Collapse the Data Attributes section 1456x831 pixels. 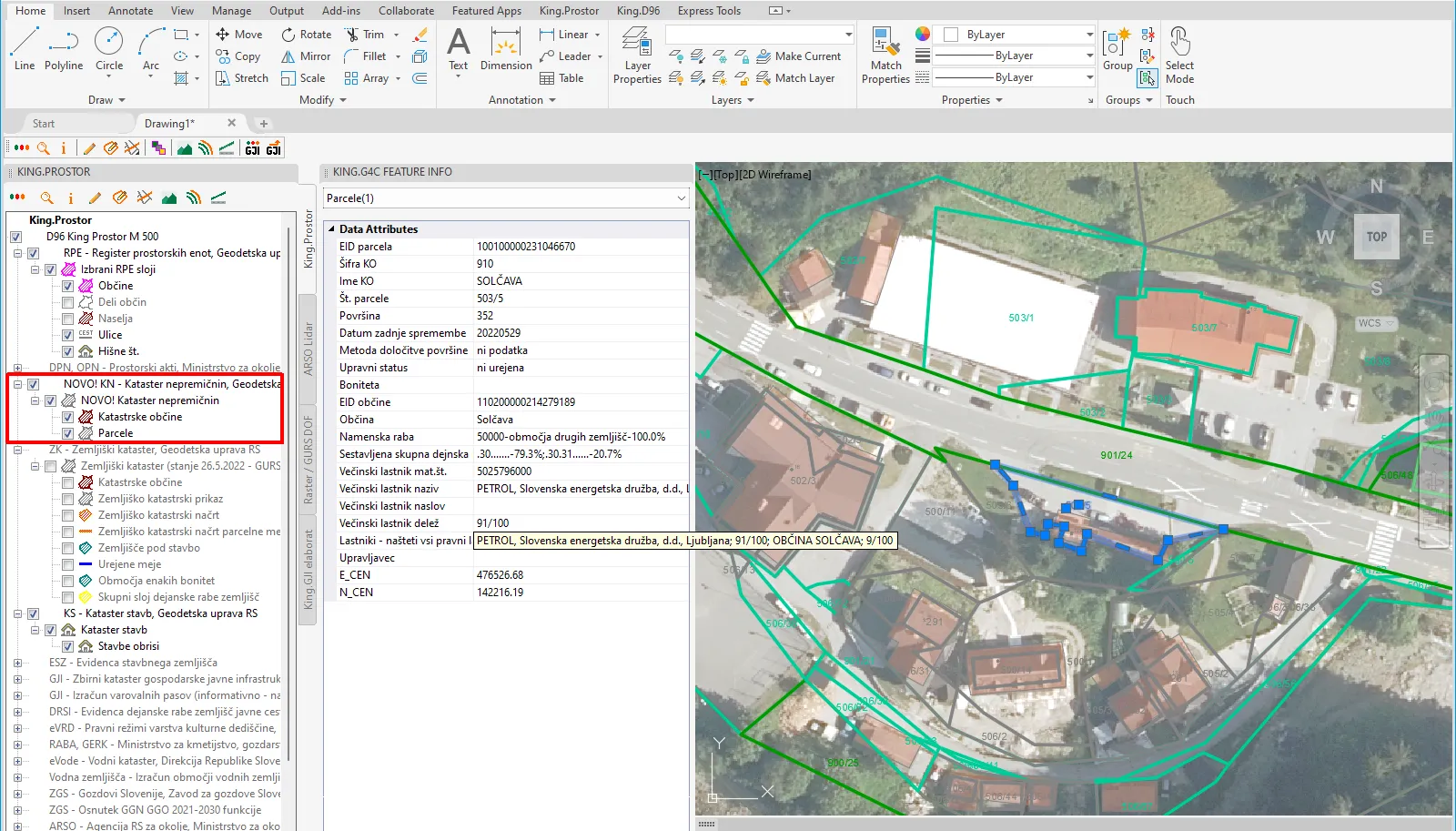tap(331, 229)
